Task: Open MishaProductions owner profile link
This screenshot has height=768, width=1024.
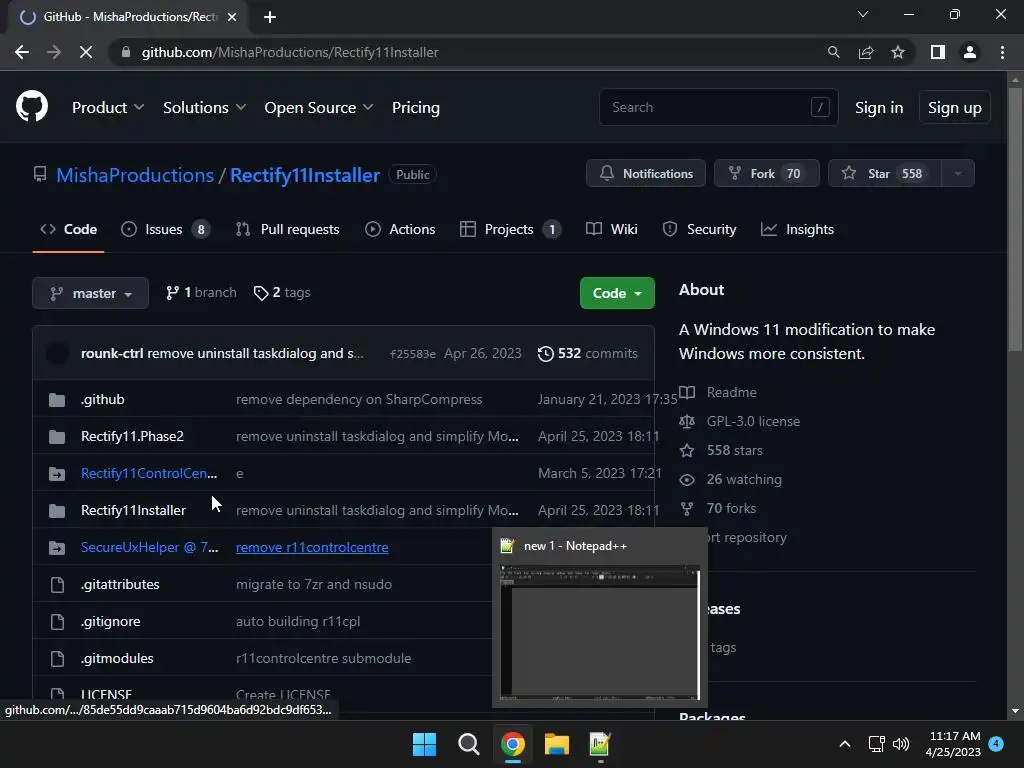Action: pyautogui.click(x=135, y=175)
